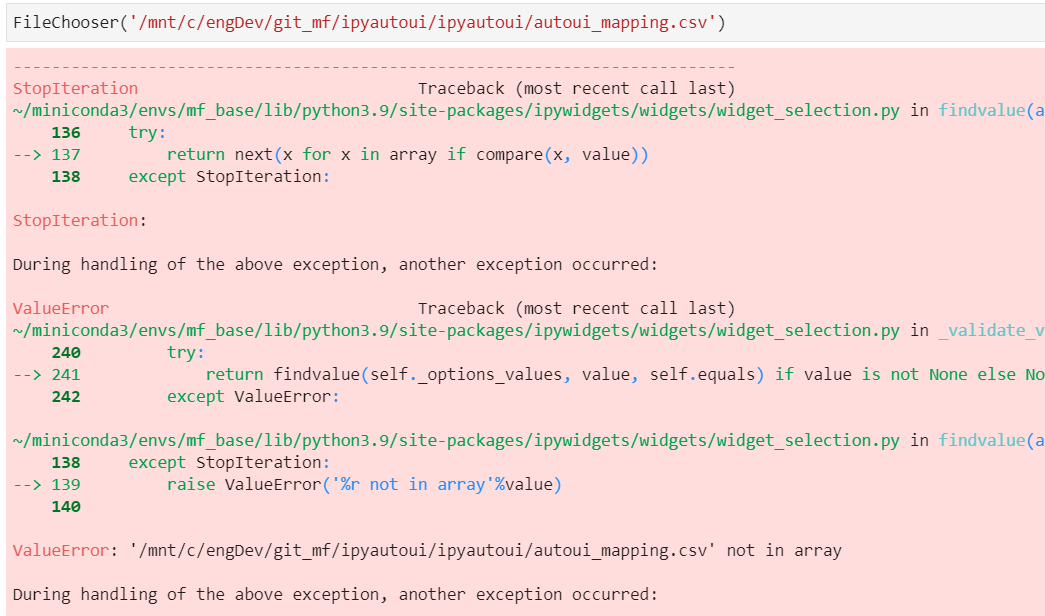Click the 'ValueError' traceback heading
The height and width of the screenshot is (616, 1045).
tap(61, 309)
